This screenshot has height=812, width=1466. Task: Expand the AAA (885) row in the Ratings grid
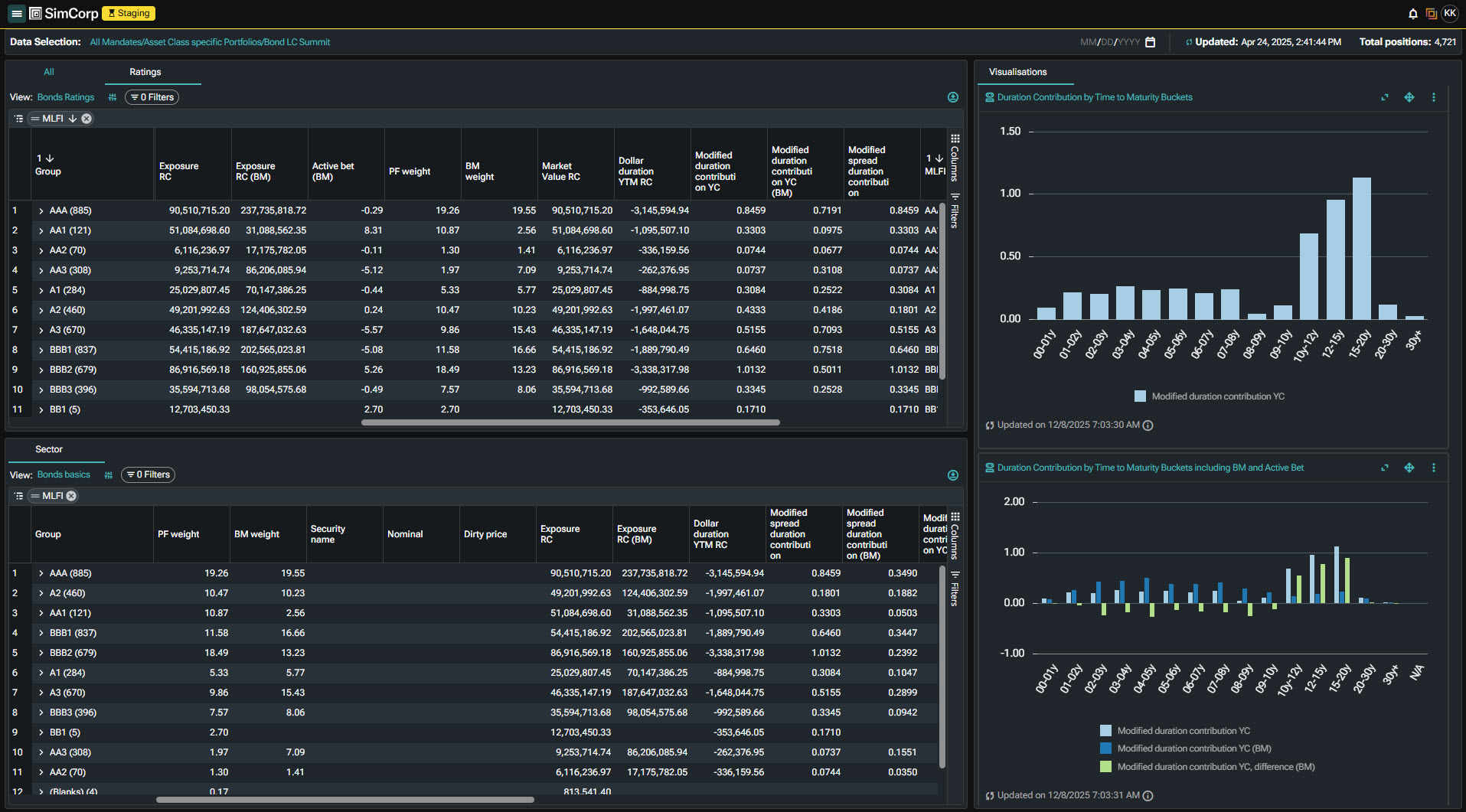point(41,210)
